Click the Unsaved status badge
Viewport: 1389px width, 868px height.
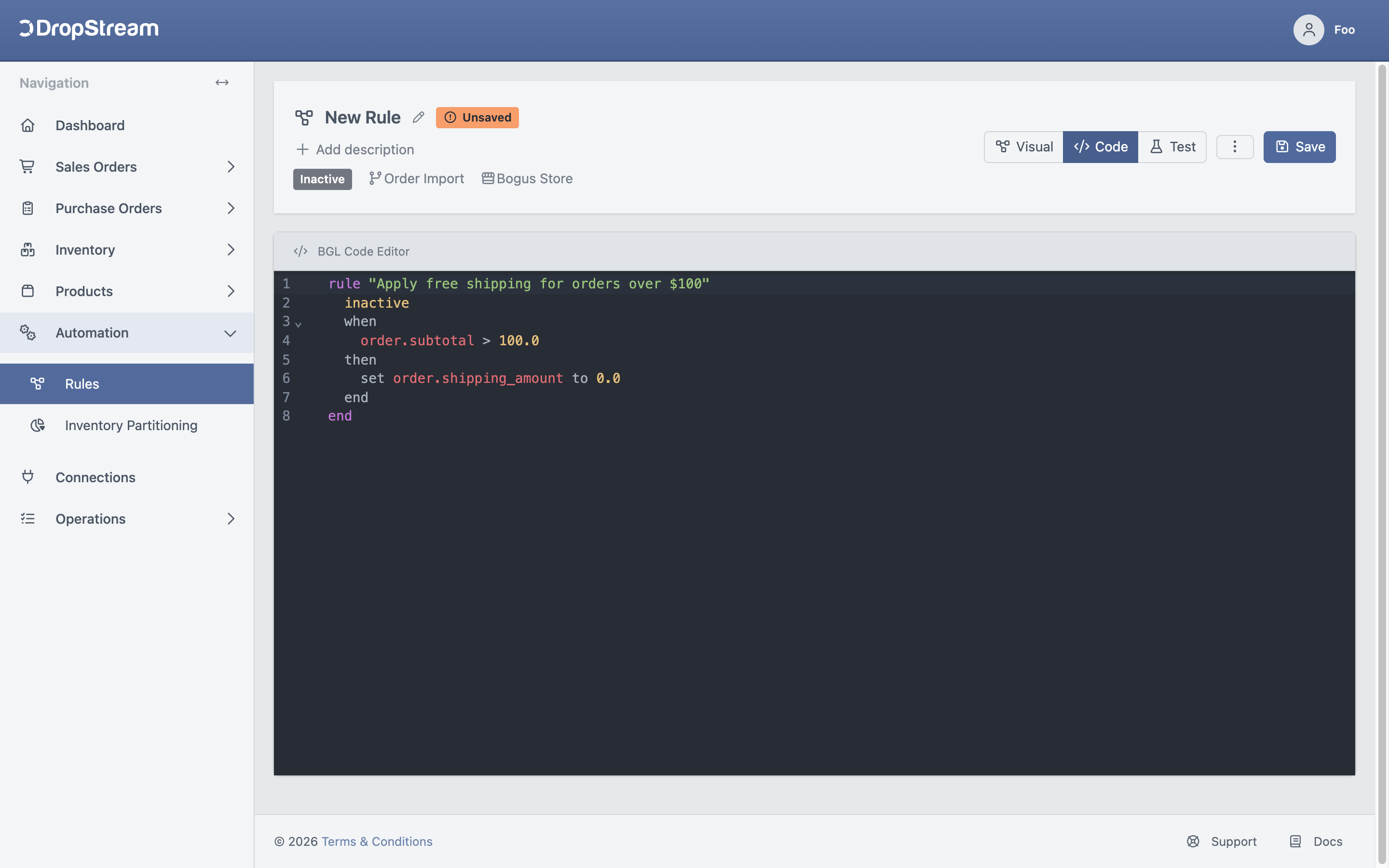477,117
